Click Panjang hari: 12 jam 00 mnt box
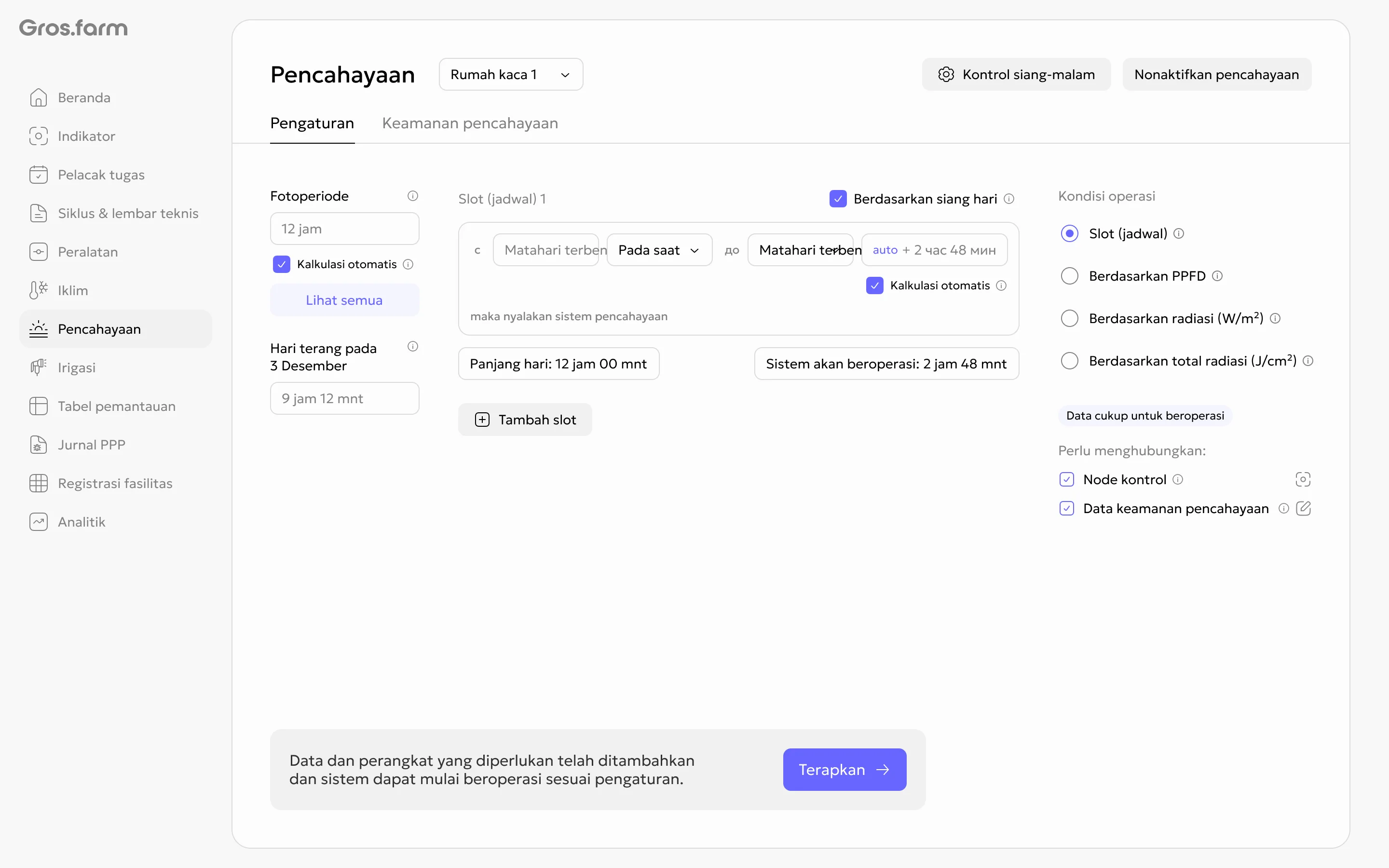This screenshot has width=1389, height=868. [x=558, y=364]
